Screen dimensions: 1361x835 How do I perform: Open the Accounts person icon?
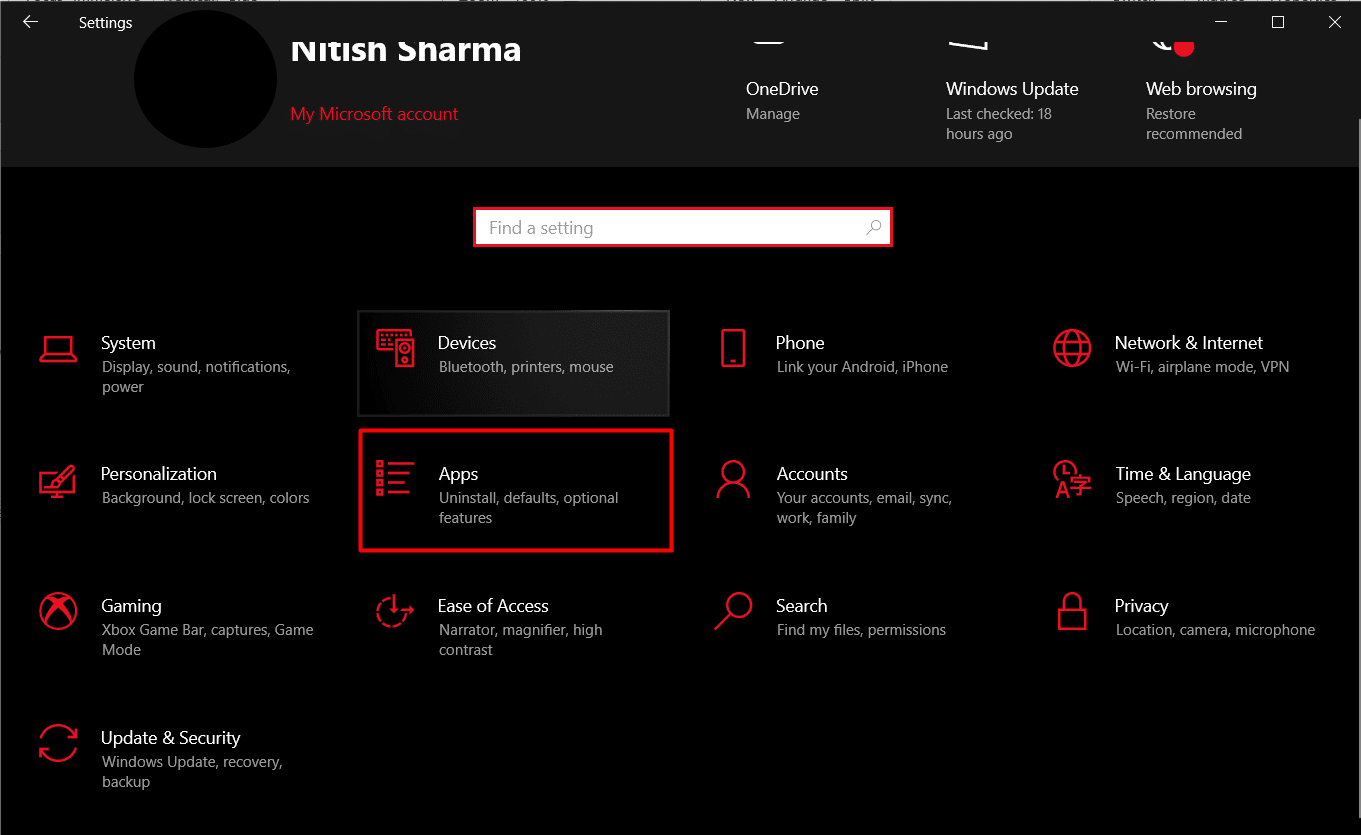pos(733,479)
